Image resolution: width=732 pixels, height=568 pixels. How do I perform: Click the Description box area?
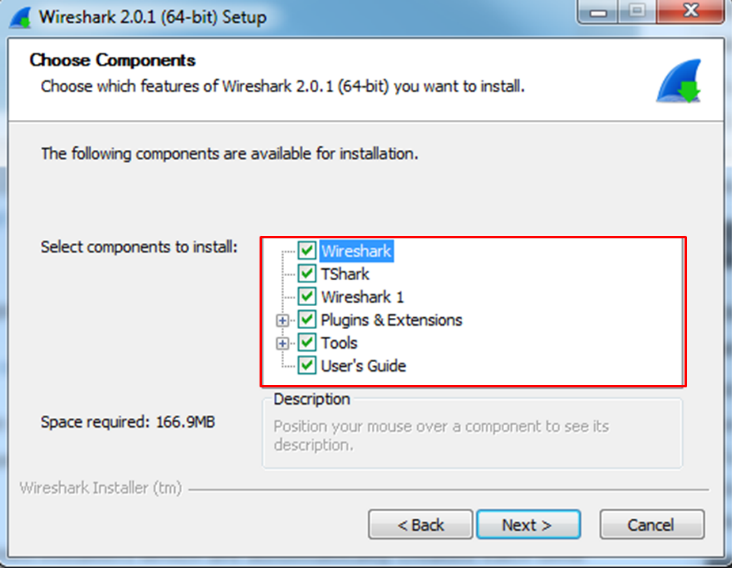472,433
